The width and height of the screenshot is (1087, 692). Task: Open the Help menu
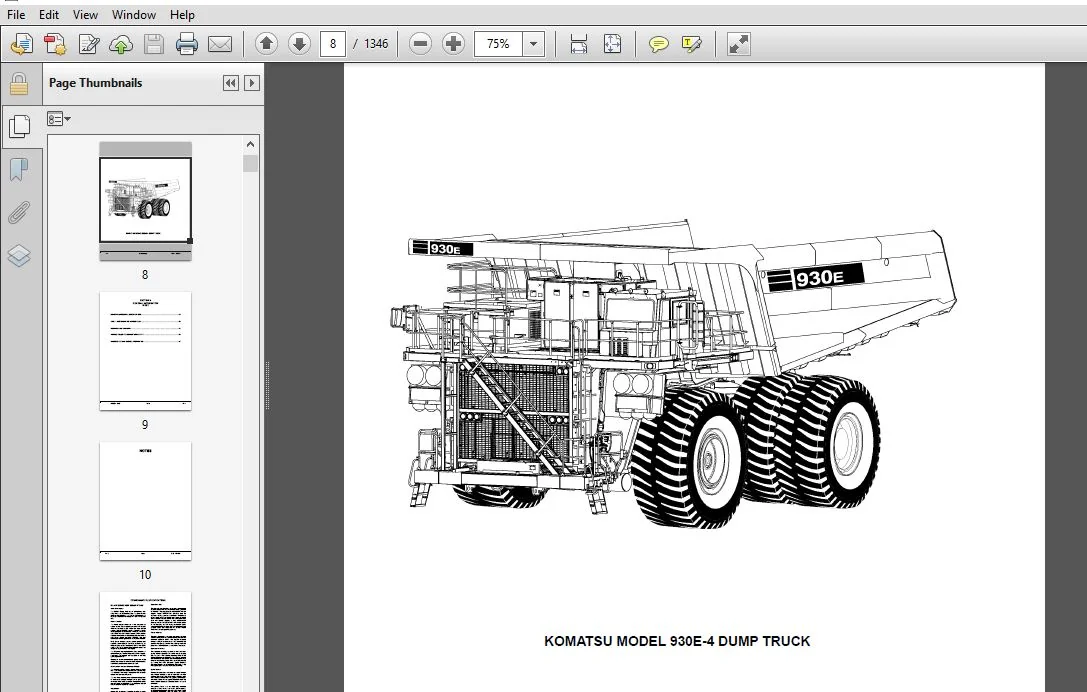tap(182, 15)
